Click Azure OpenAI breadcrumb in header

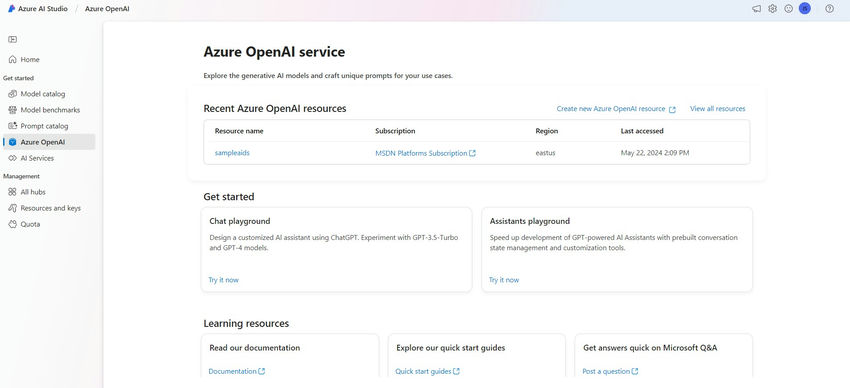107,9
